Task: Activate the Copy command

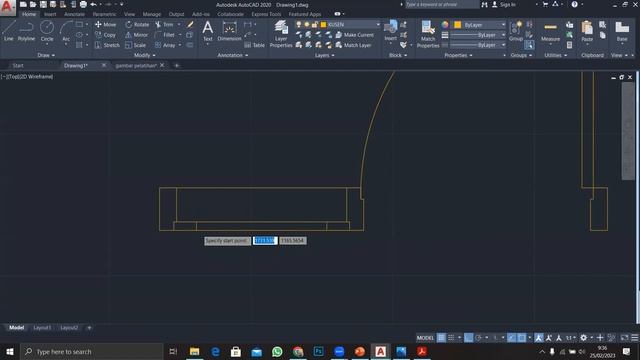Action: (x=105, y=35)
